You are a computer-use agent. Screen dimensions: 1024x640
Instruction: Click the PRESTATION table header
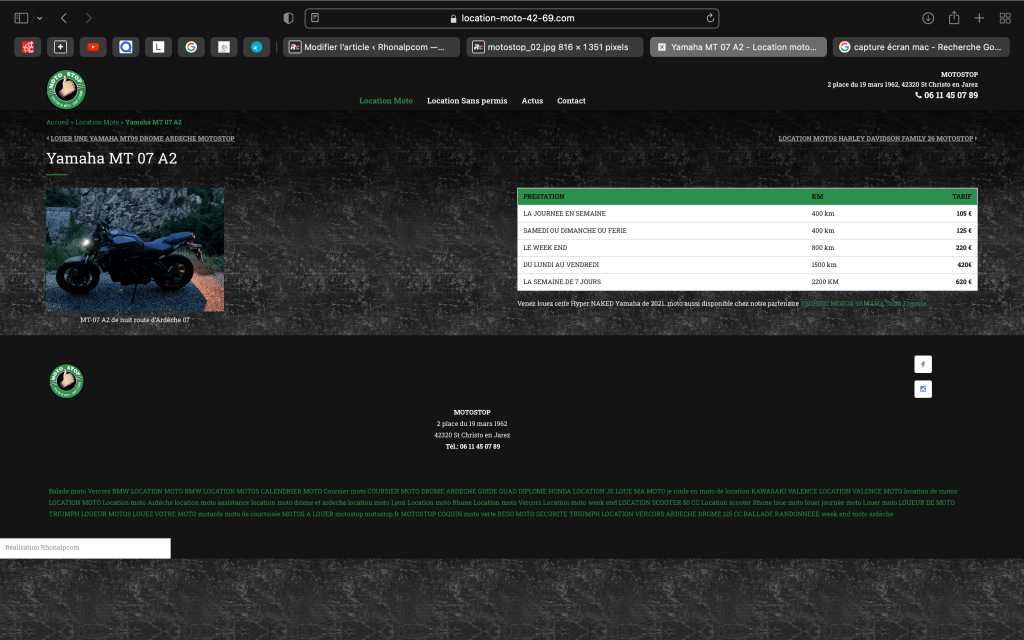(543, 197)
